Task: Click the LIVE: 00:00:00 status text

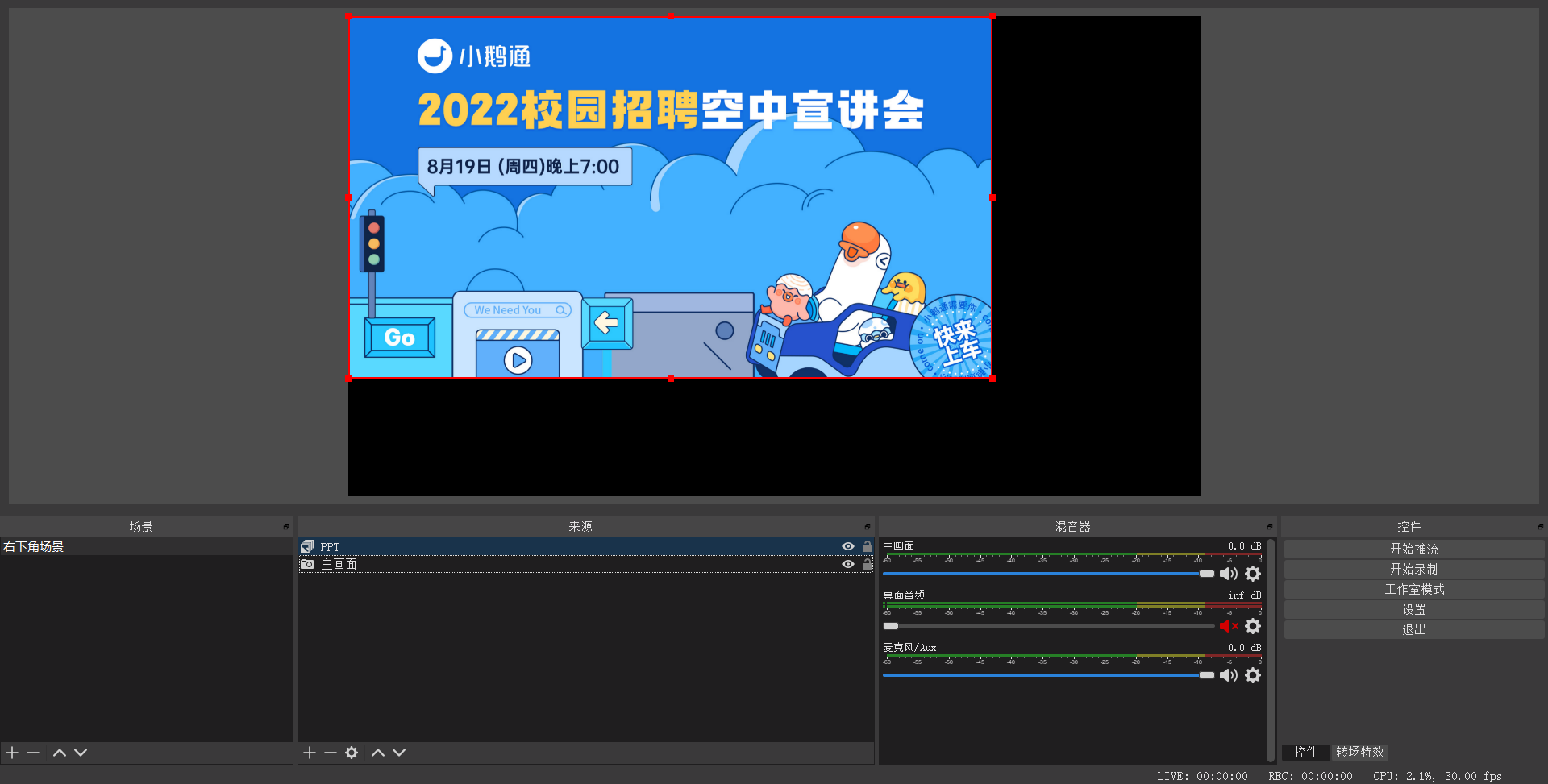Action: pos(1202,776)
